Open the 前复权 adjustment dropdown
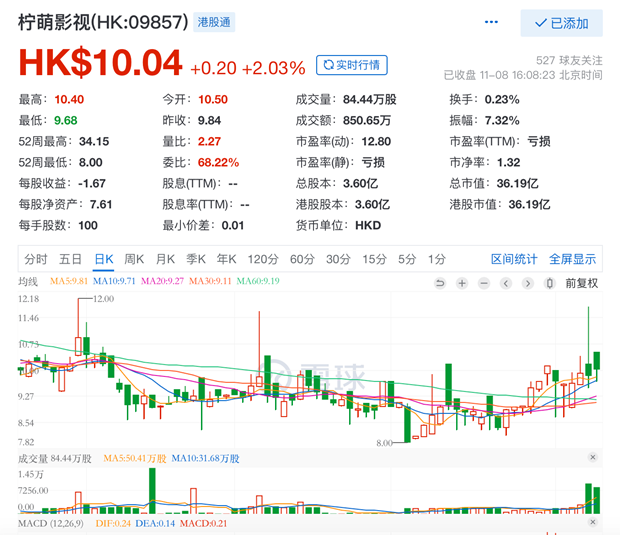620x535 pixels. (582, 283)
